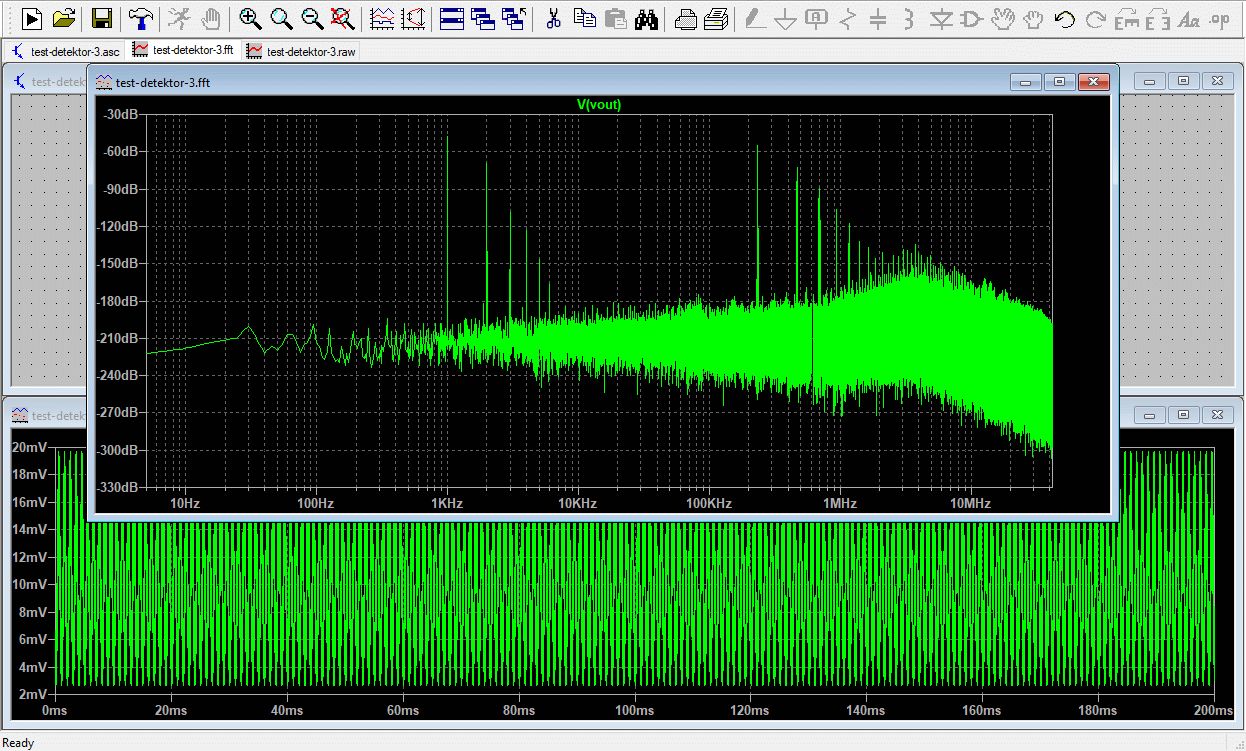Open the Control Panel hammer icon
This screenshot has width=1246, height=751.
pos(141,18)
